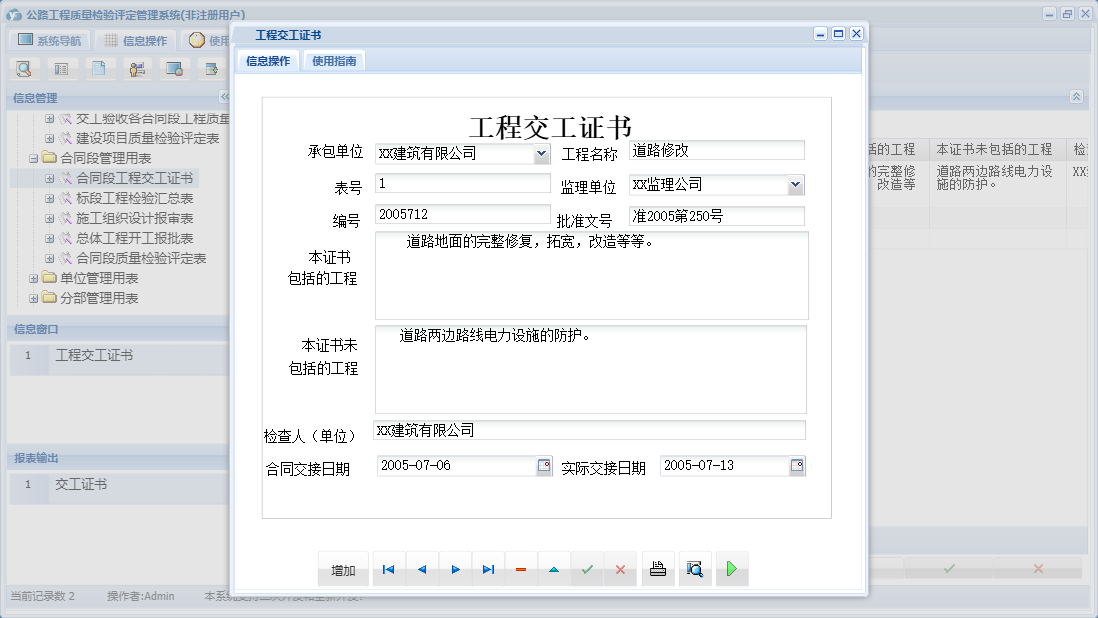
Task: Open print preview of the certificate
Action: 695,568
